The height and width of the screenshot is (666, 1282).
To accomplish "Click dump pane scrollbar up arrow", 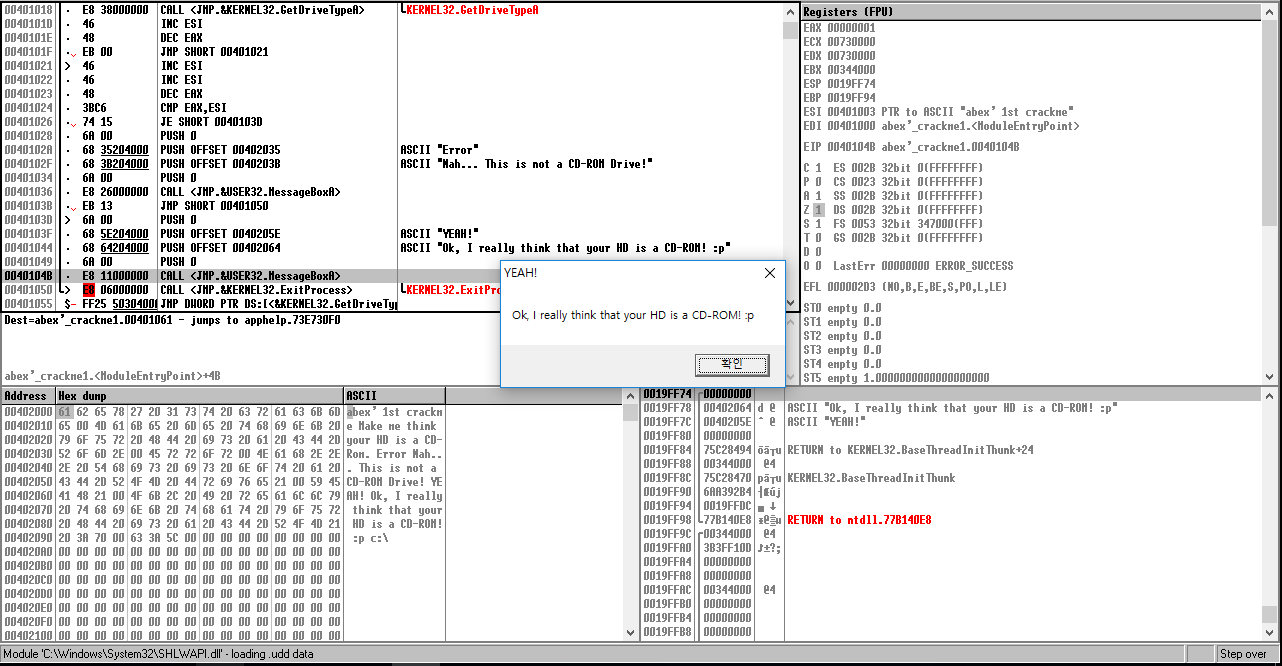I will point(630,396).
